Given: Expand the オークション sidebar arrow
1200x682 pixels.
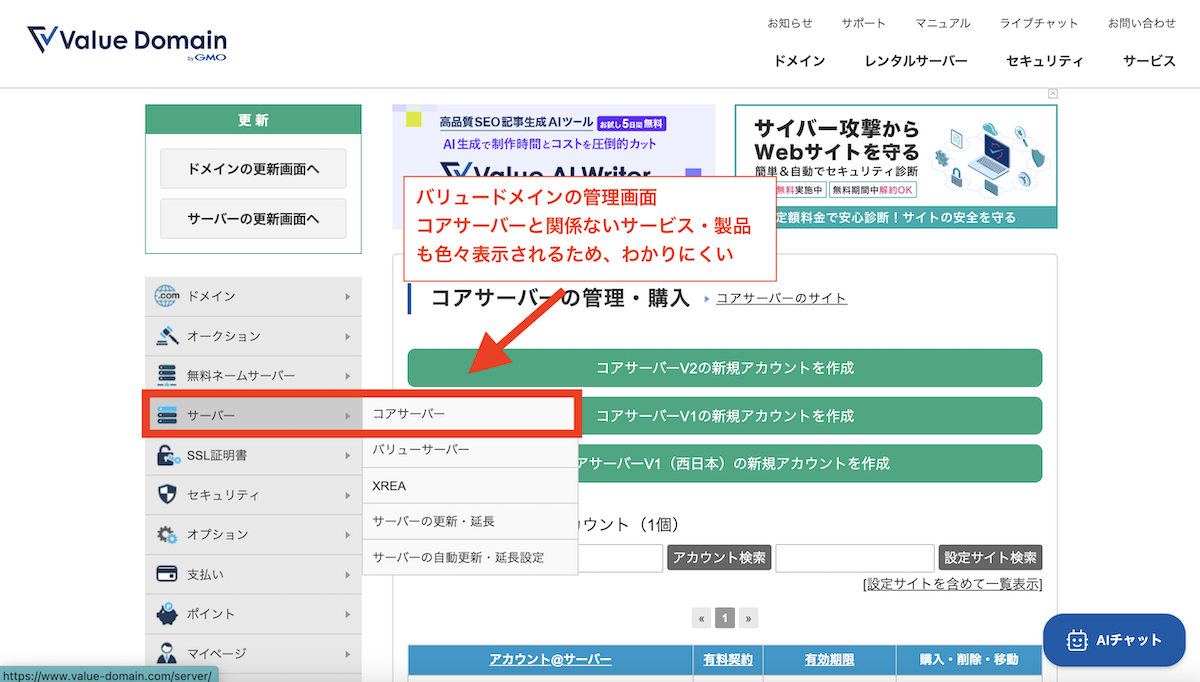Looking at the screenshot, I should (348, 336).
